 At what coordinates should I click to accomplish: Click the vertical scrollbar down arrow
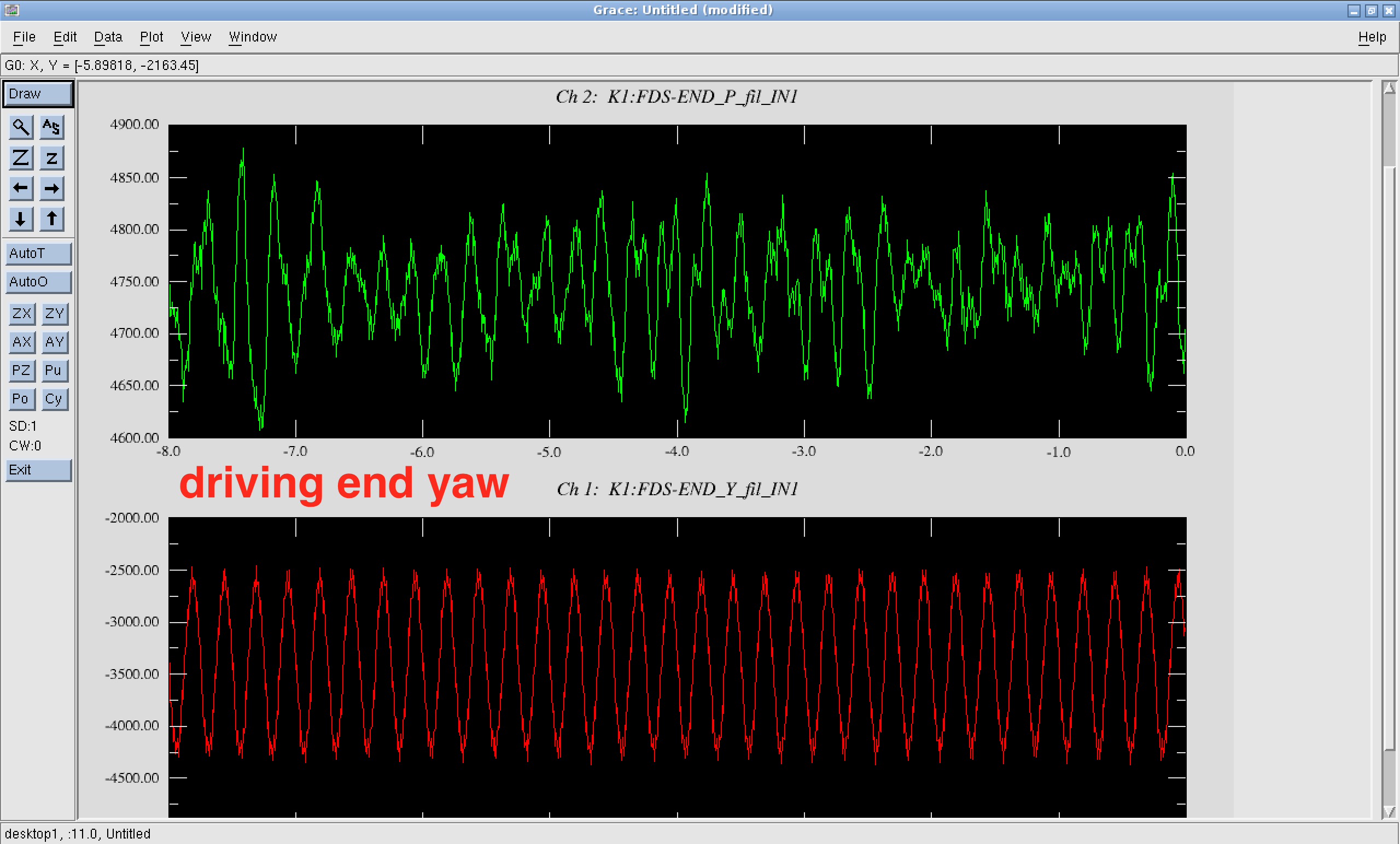1390,812
